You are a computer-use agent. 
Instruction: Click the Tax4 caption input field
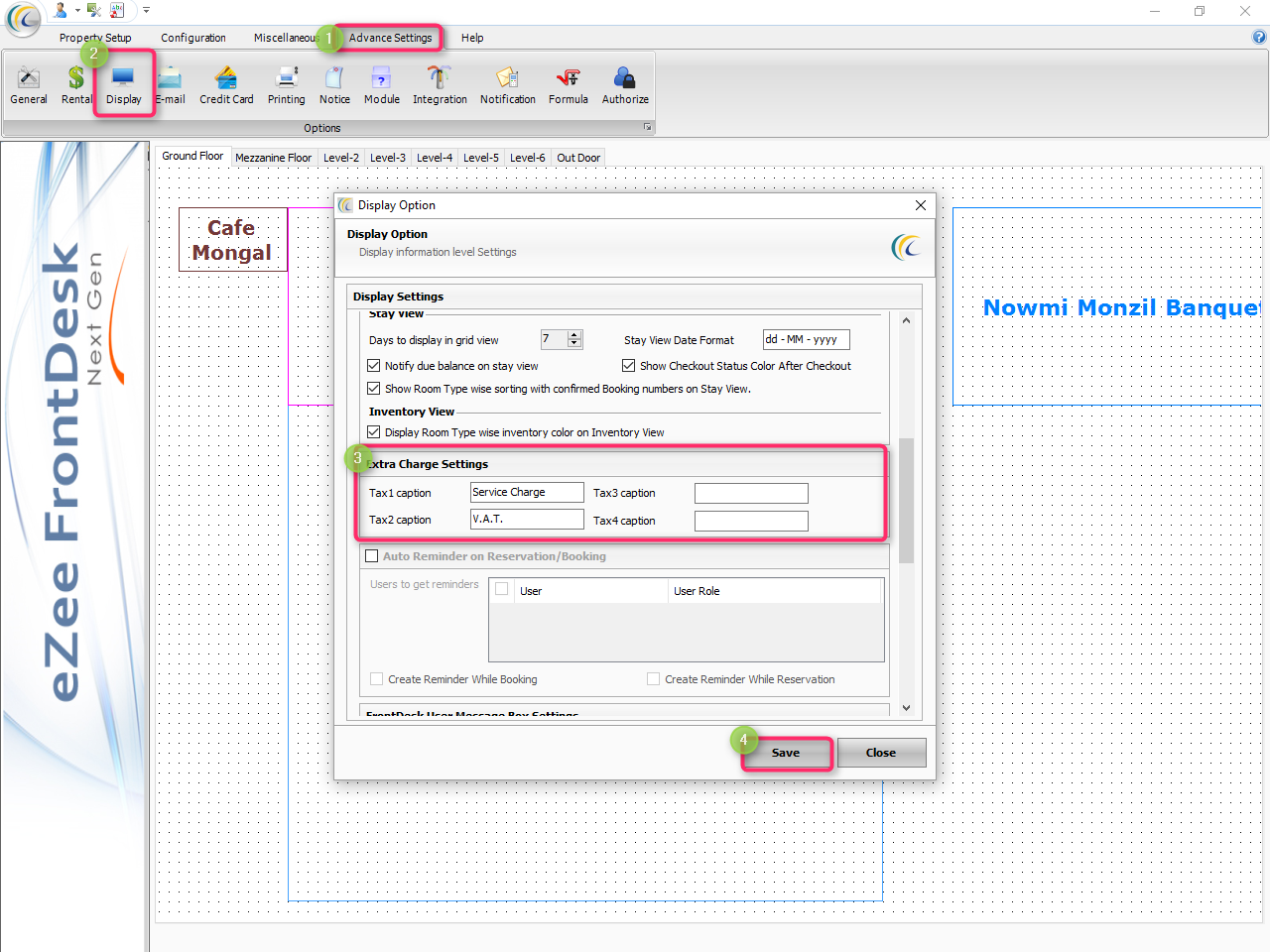pos(751,521)
